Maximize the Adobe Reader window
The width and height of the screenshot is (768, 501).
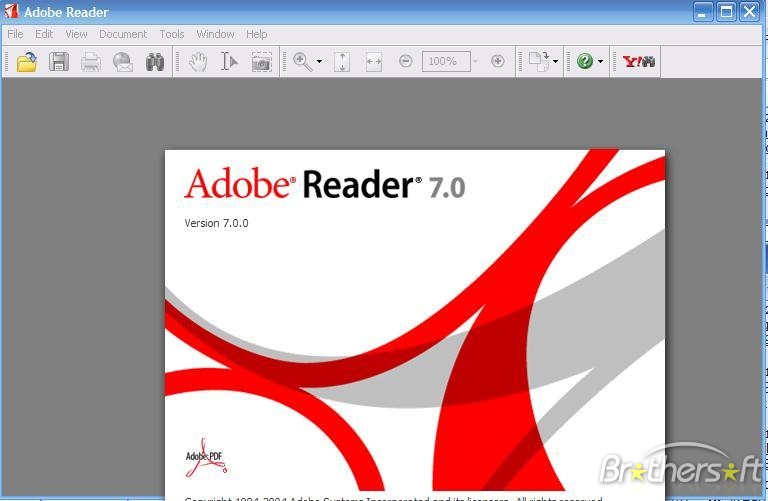pos(726,12)
